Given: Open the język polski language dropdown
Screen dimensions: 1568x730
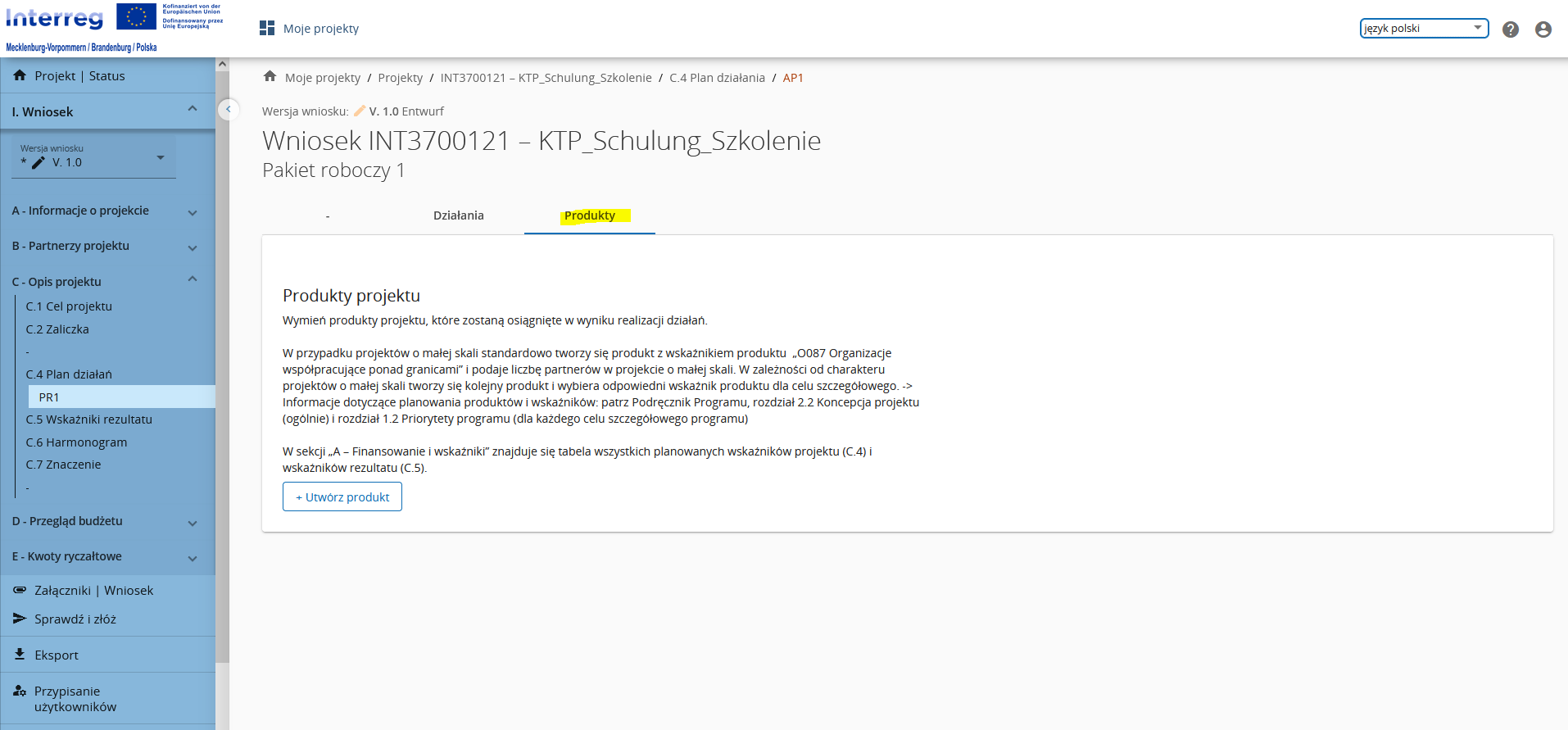Looking at the screenshot, I should (x=1423, y=29).
